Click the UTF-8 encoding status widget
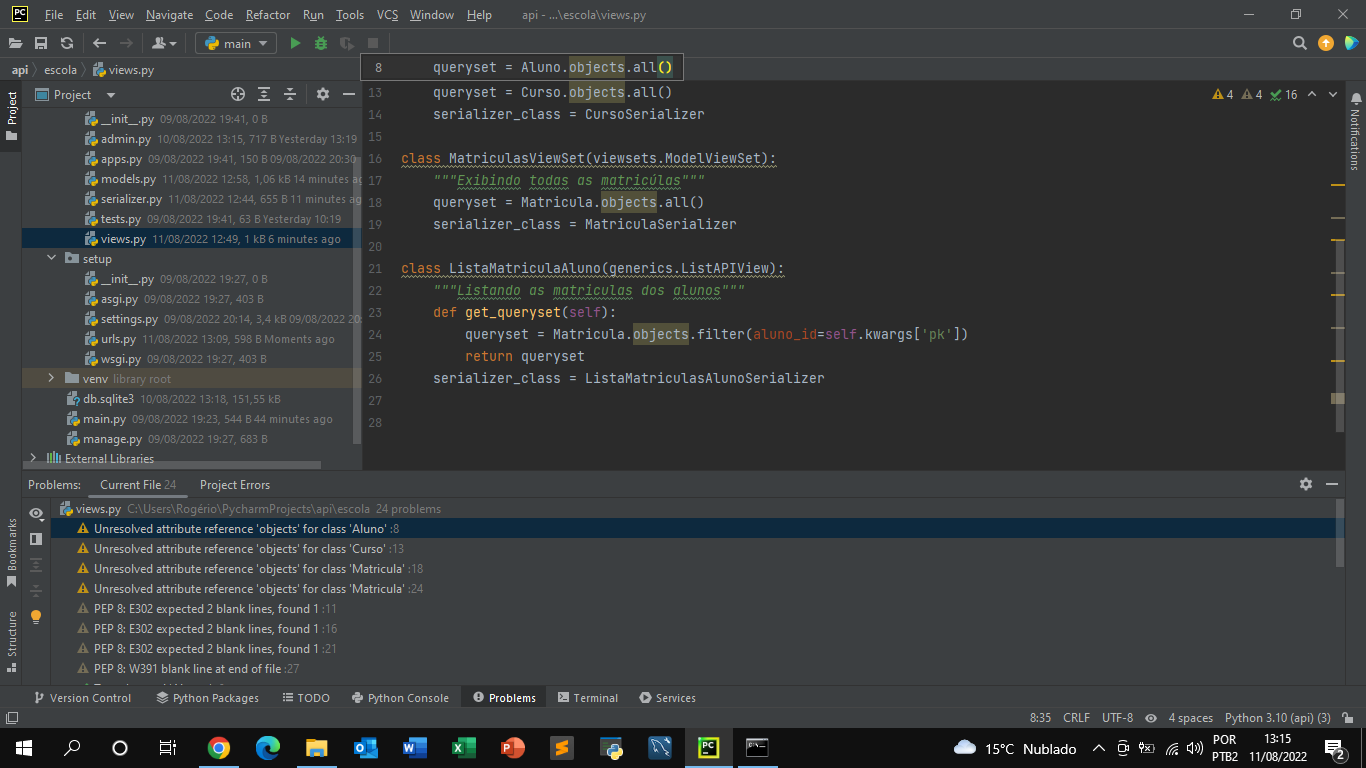The width and height of the screenshot is (1366, 768). pos(1117,718)
